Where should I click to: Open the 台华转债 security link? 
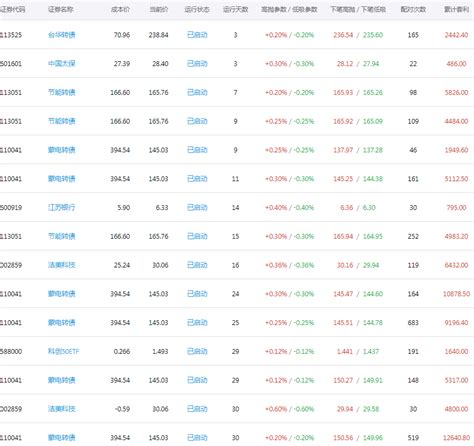click(62, 35)
